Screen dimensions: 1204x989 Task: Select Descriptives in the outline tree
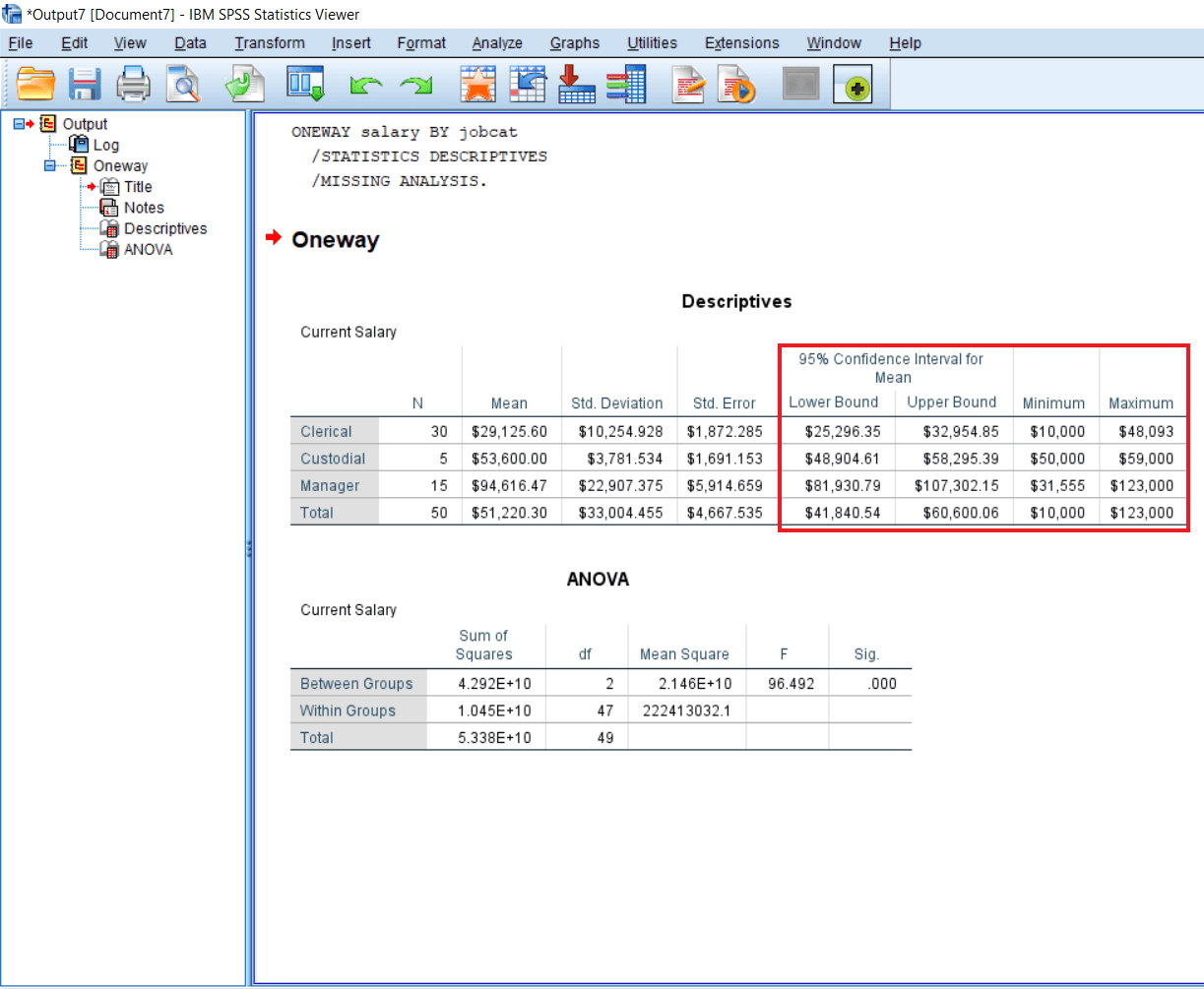point(165,228)
